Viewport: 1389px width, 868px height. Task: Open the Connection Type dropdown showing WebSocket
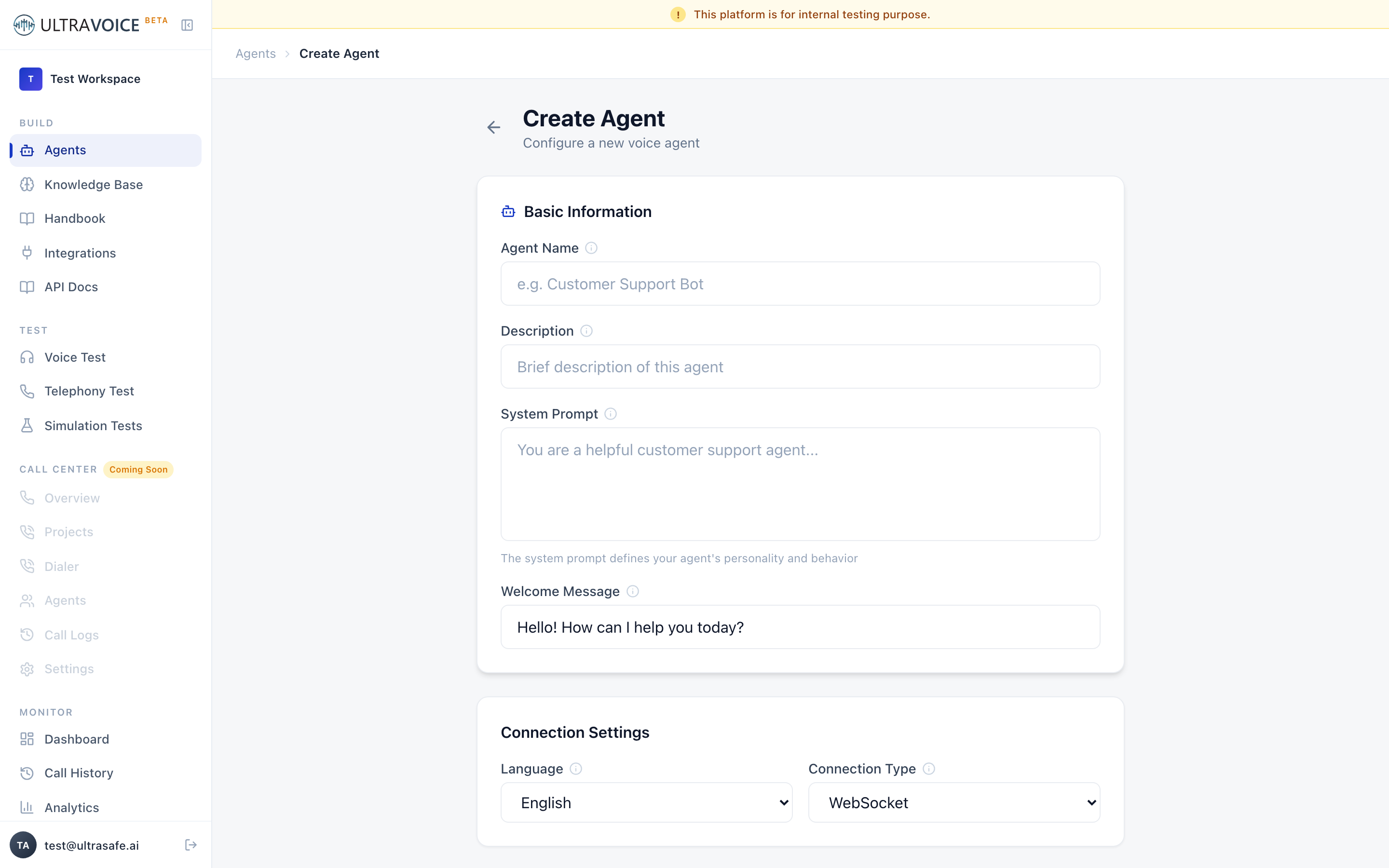click(x=954, y=802)
